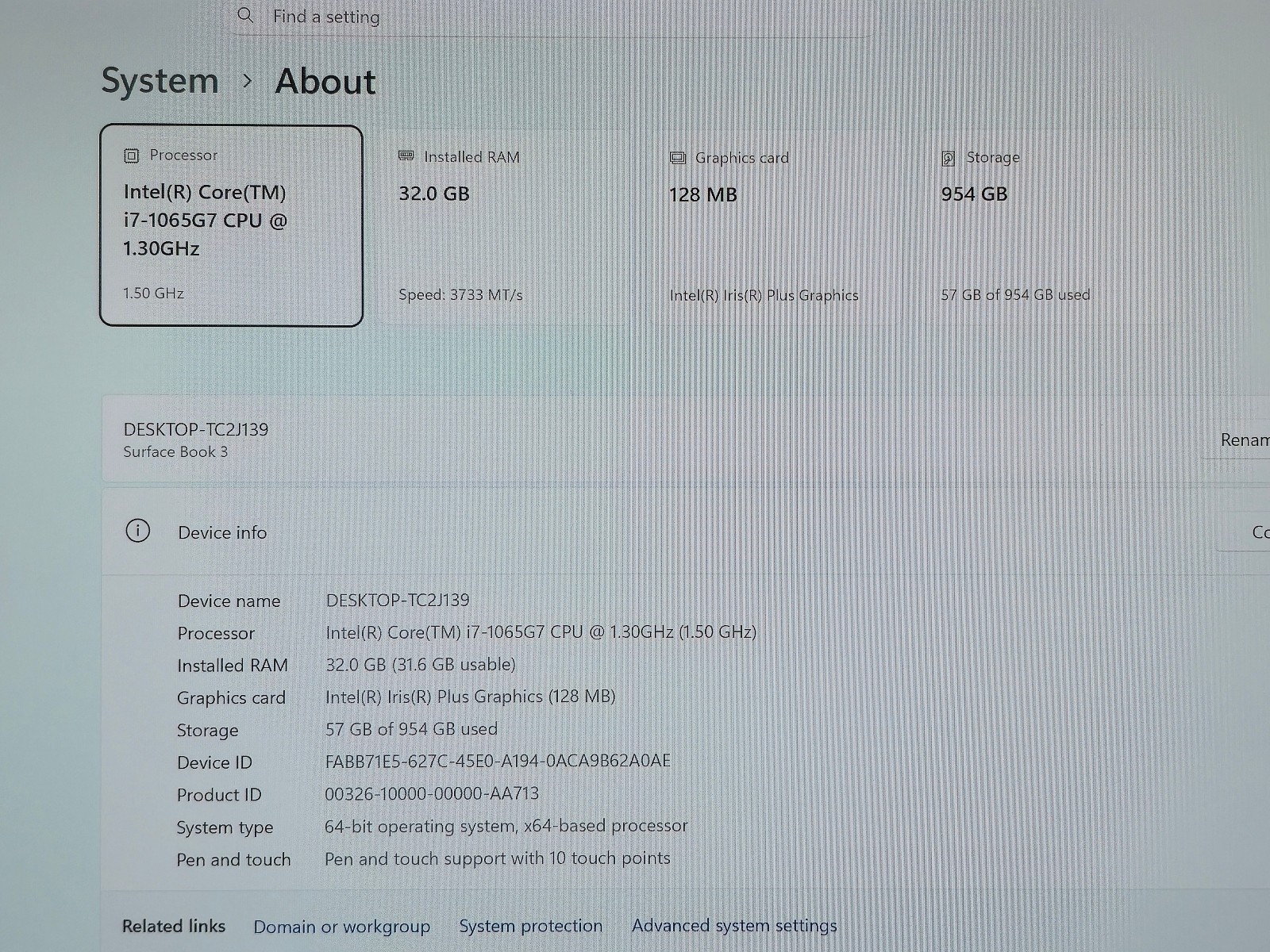Viewport: 1270px width, 952px height.
Task: Open System protection link
Action: click(530, 926)
